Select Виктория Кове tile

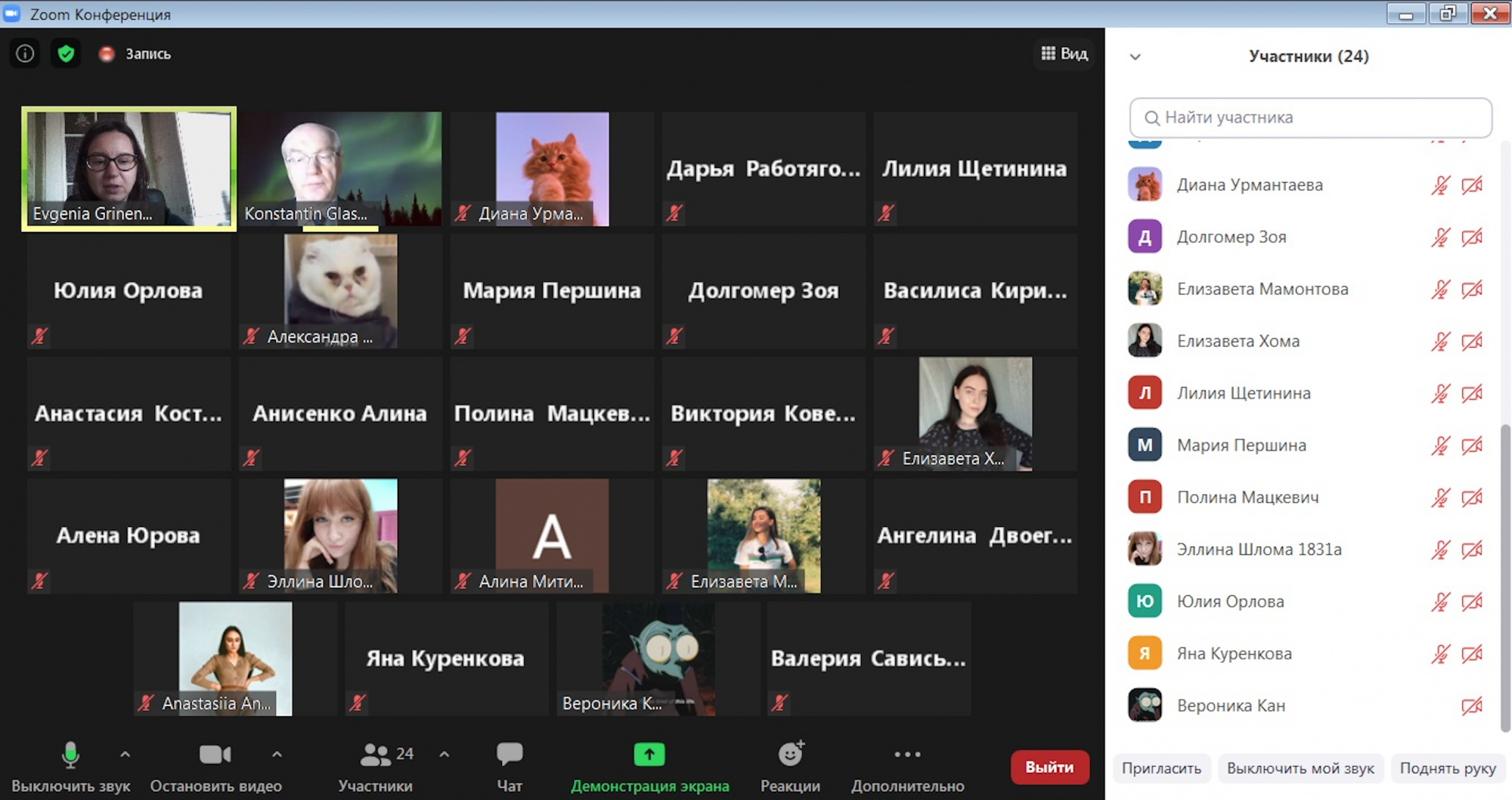[x=764, y=414]
